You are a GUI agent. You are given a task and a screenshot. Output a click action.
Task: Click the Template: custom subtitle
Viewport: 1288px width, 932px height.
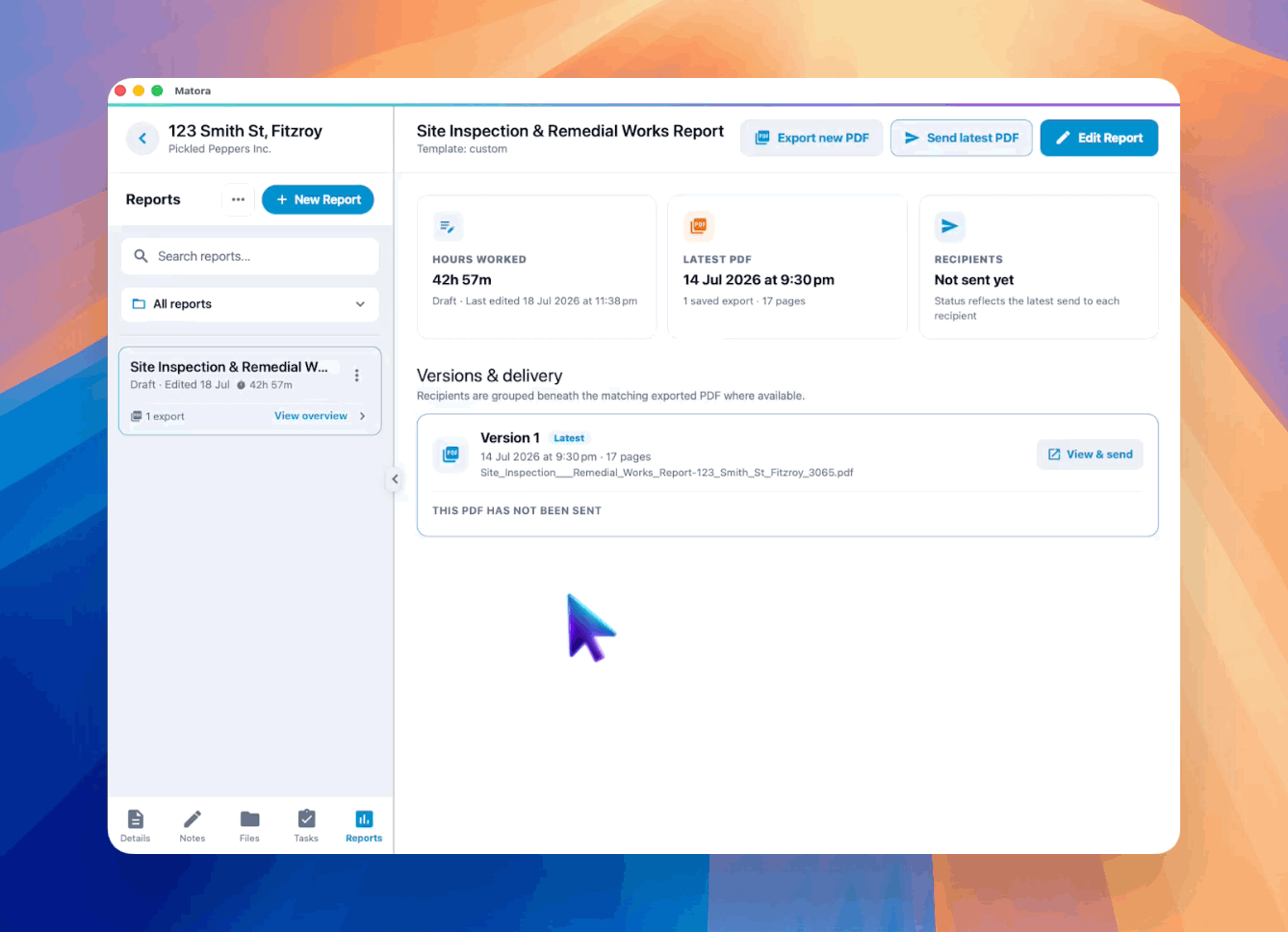(462, 149)
